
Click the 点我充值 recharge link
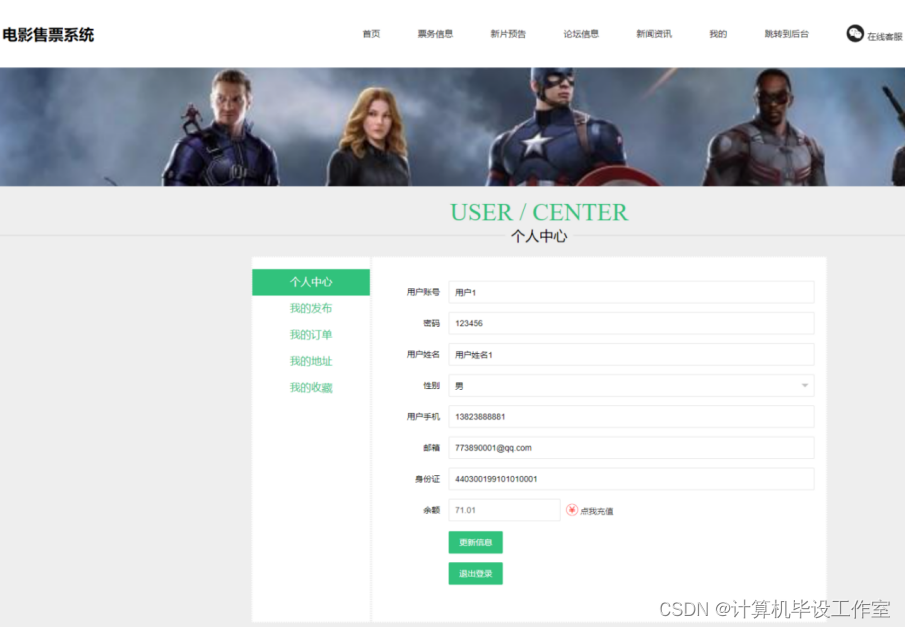pos(597,511)
